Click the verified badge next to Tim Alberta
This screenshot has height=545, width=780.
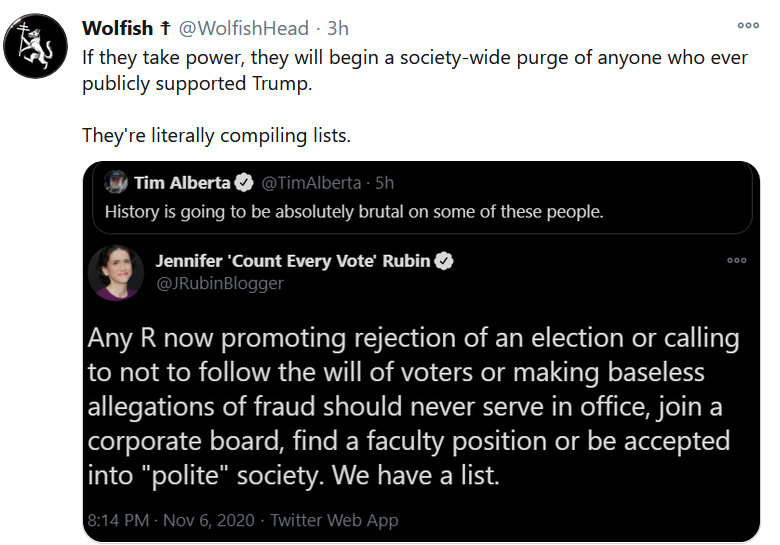243,183
